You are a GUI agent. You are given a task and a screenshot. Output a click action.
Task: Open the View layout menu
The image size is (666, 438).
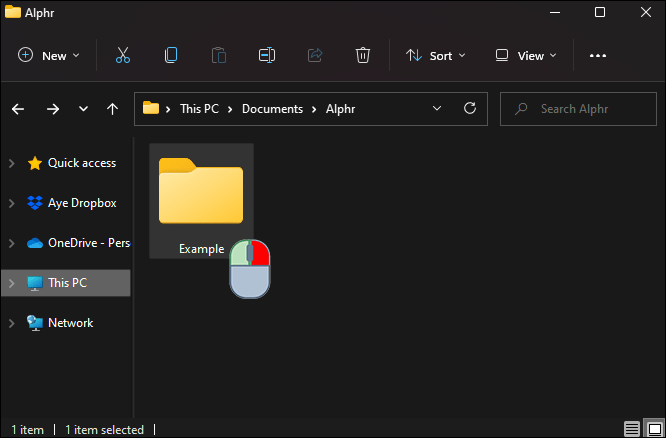coord(526,56)
